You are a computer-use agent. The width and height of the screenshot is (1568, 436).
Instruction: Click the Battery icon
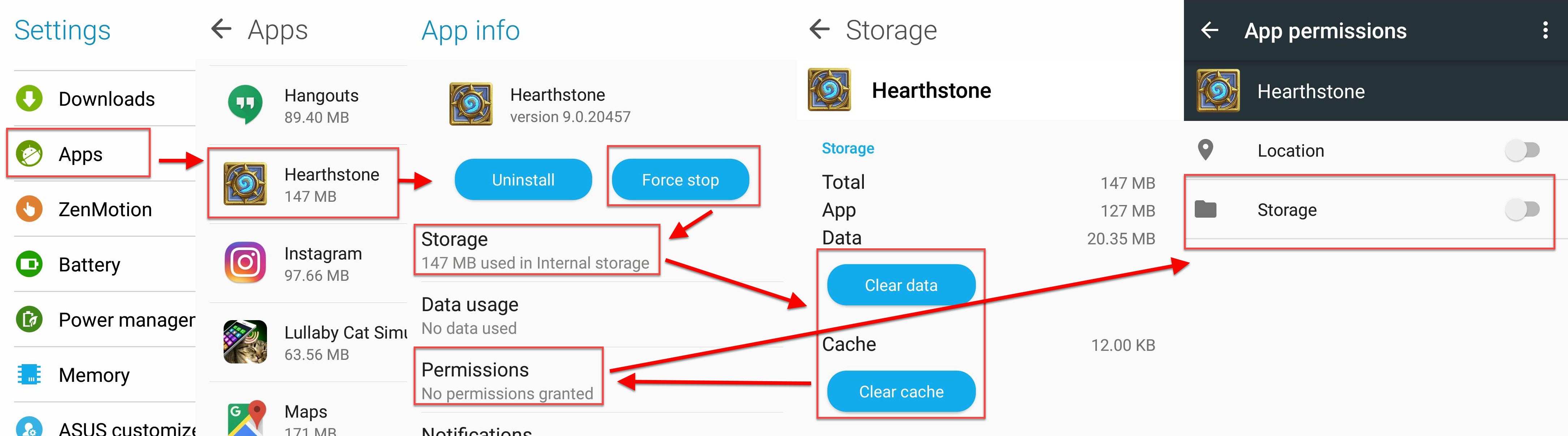(29, 265)
